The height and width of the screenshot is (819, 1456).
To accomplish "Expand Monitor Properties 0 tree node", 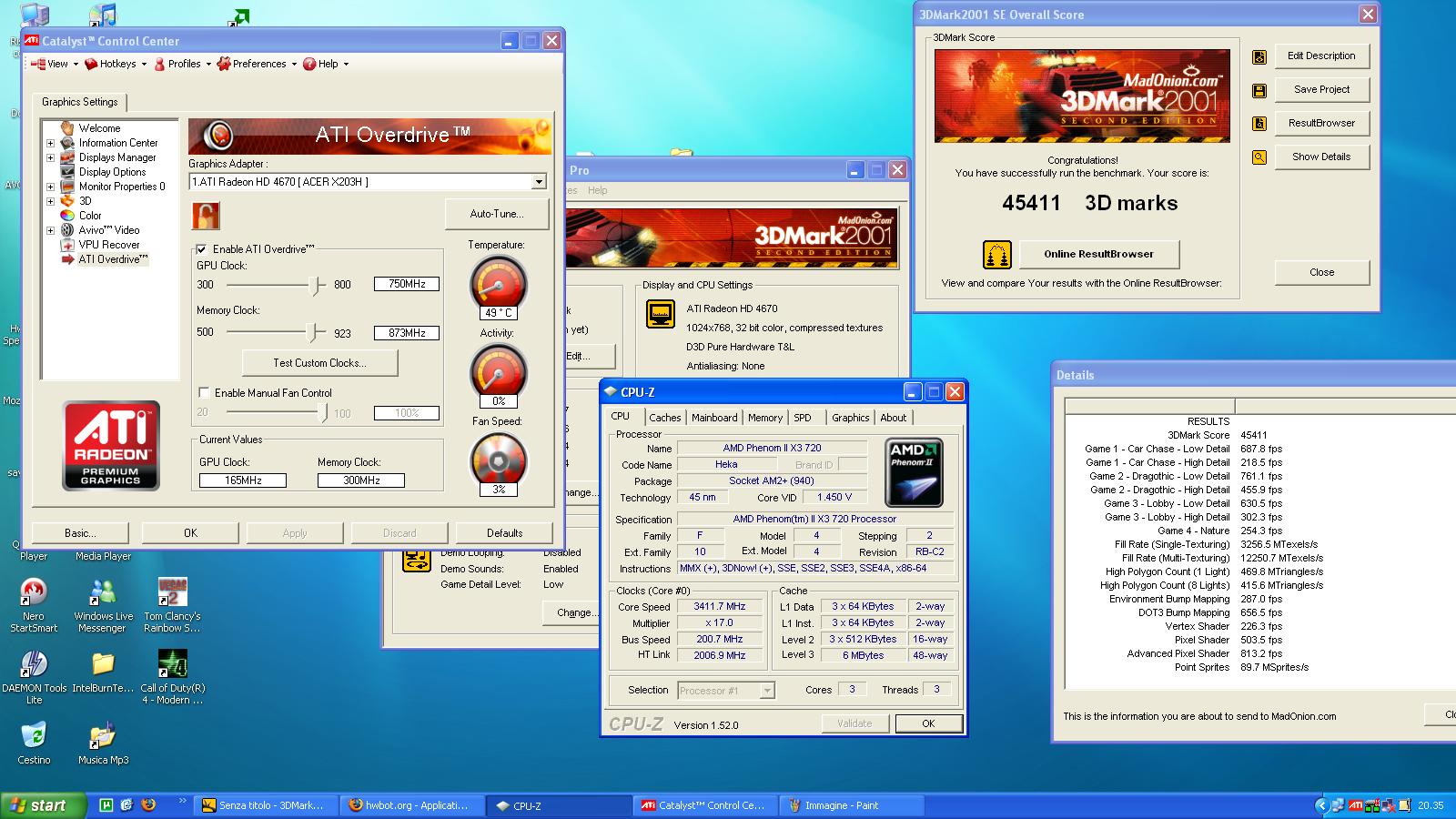I will (50, 187).
